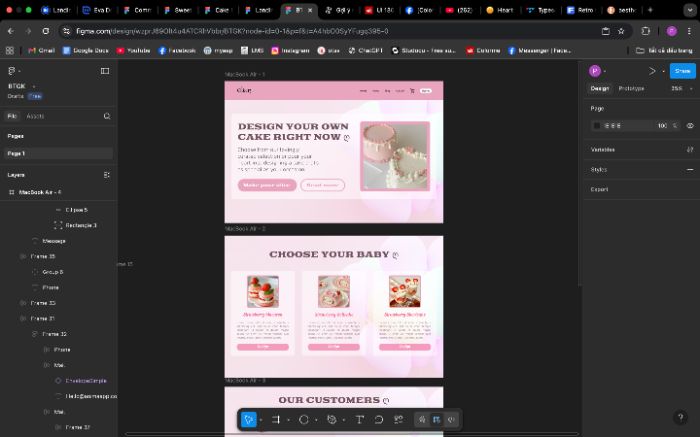Open the Chrome three-dot menu
The image size is (700, 437).
(690, 31)
